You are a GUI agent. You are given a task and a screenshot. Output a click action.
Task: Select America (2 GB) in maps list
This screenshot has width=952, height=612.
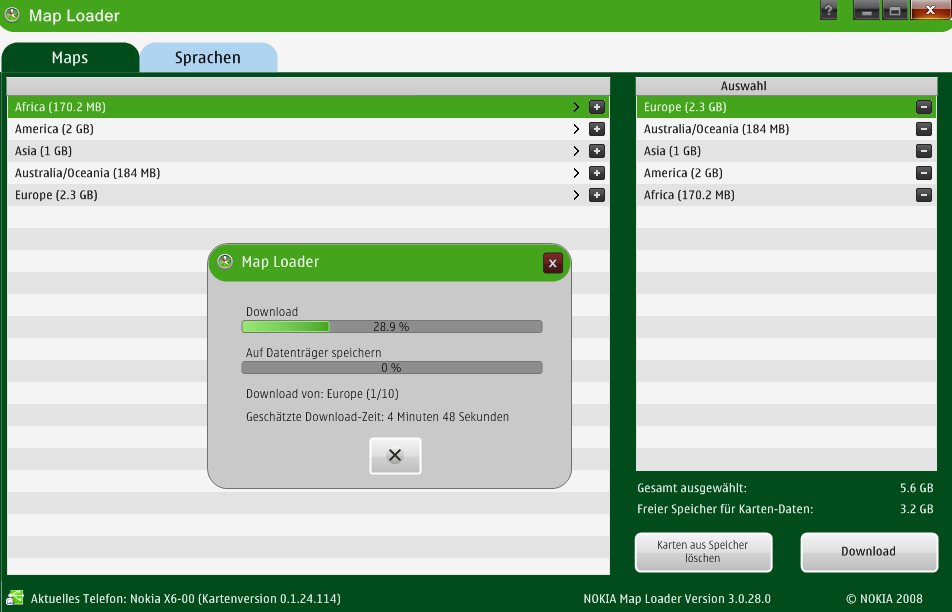[x=308, y=129]
